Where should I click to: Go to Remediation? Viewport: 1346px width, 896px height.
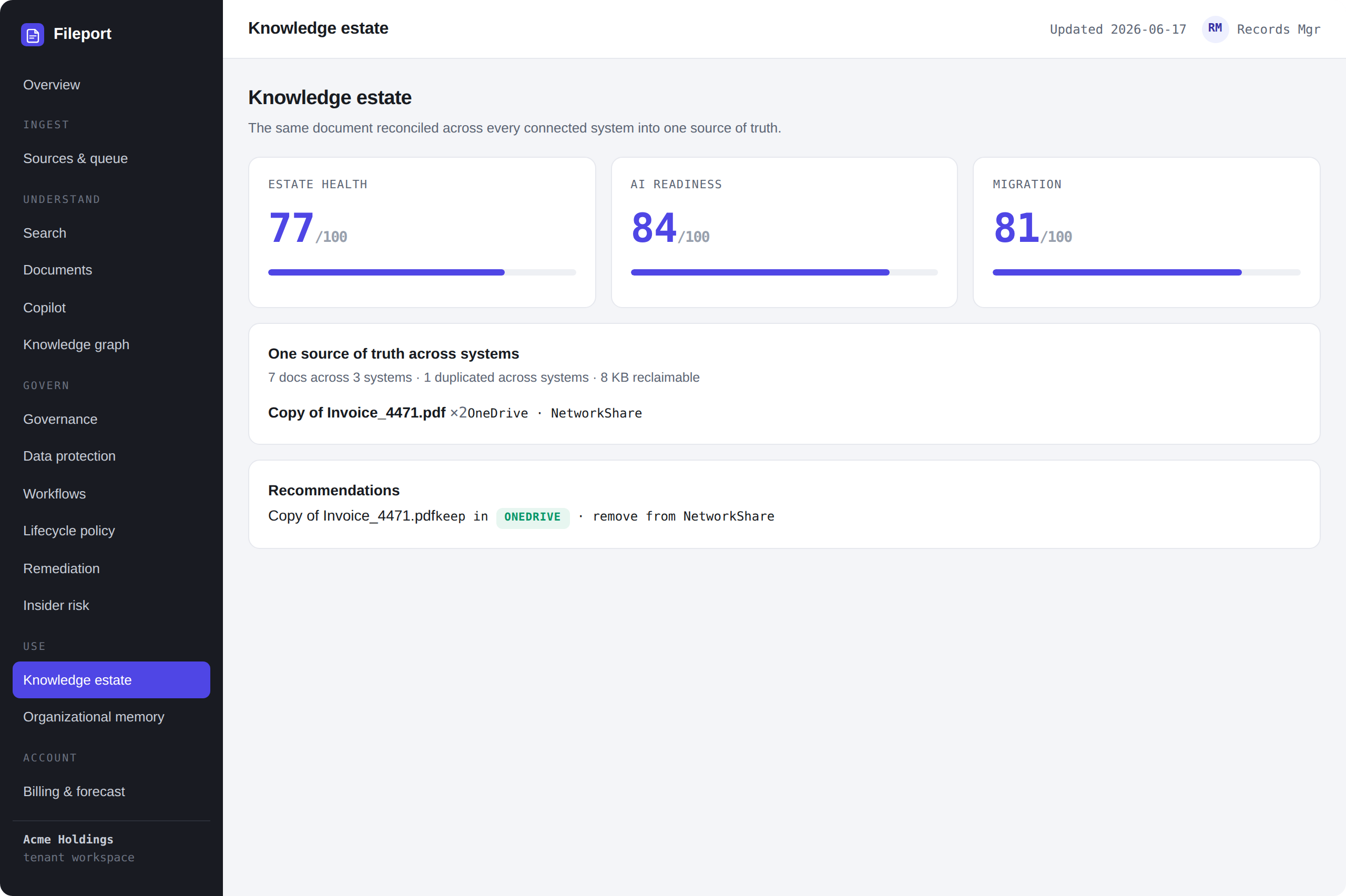[111, 568]
